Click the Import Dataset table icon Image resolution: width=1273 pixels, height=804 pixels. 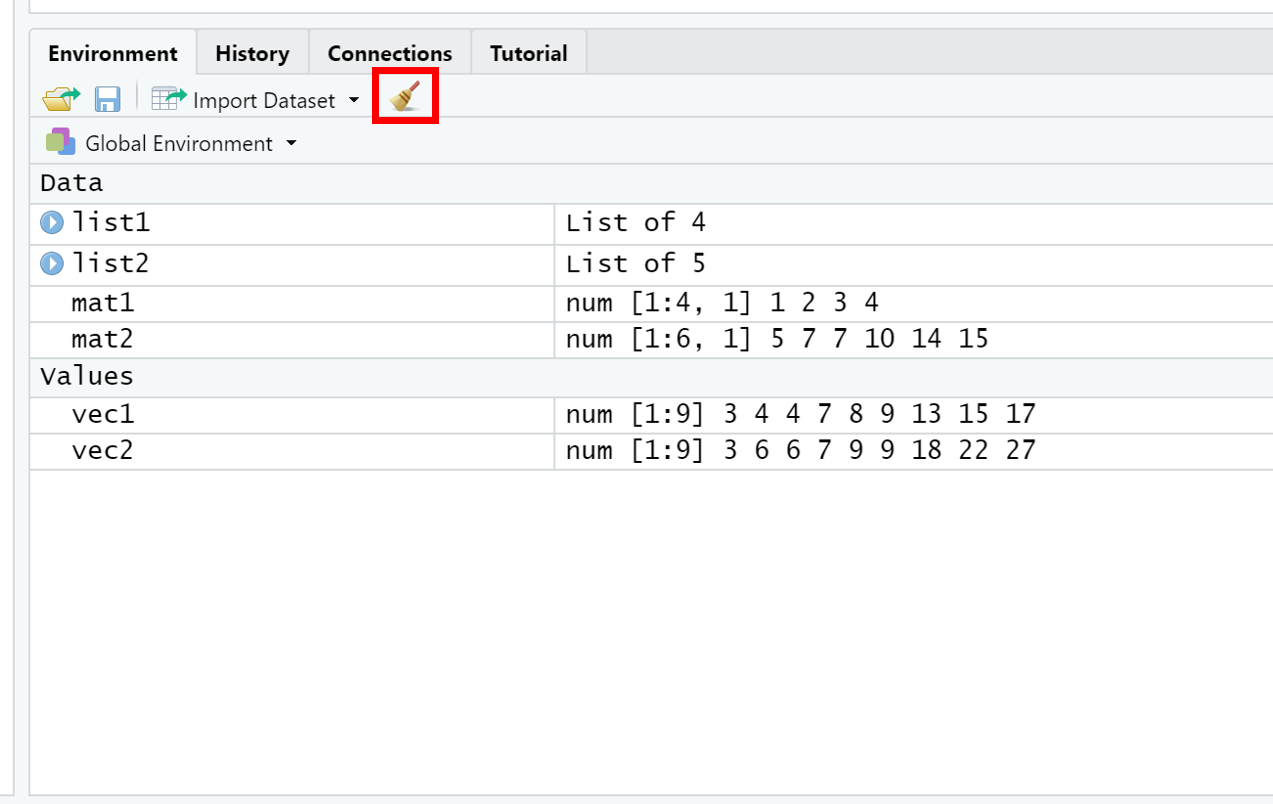[169, 99]
